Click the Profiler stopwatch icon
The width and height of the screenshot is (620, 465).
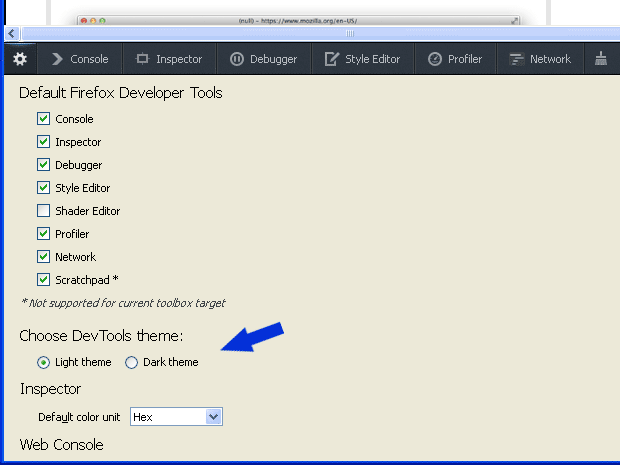(435, 59)
